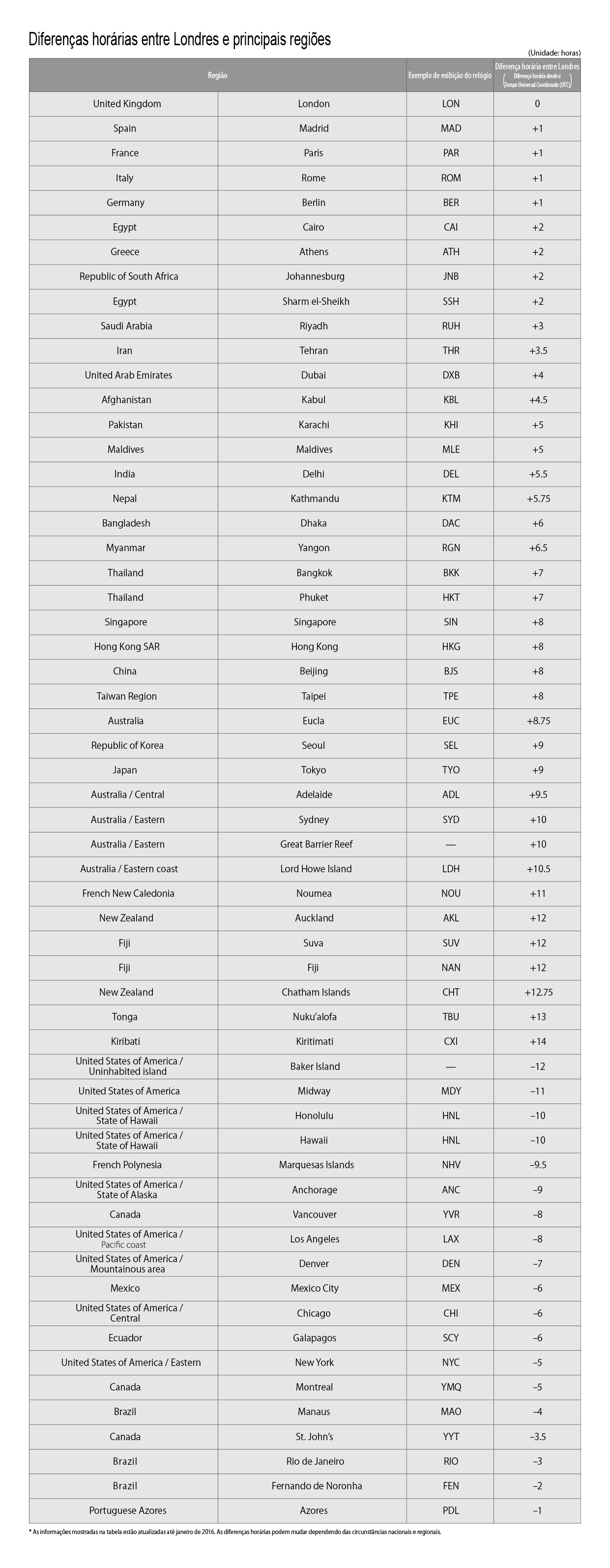Screen dimensions: 610x1568
Task: Select the 'EUC' clock code cell
Action: click(x=451, y=721)
